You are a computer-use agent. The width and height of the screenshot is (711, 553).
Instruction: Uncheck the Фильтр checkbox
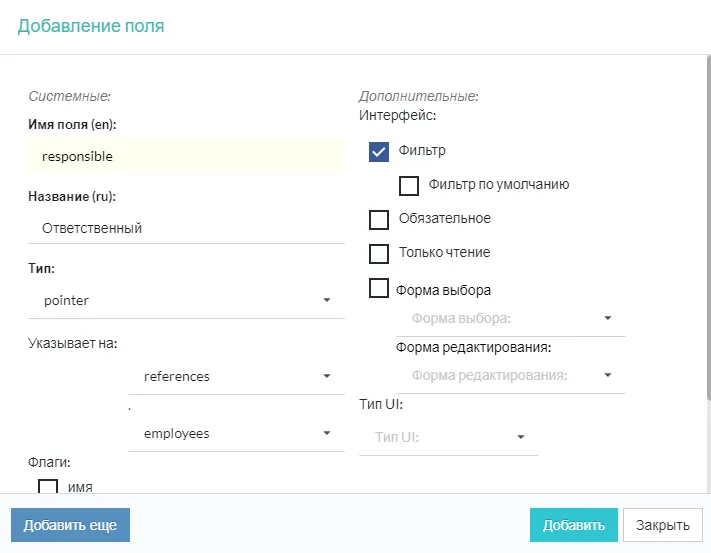tap(379, 151)
